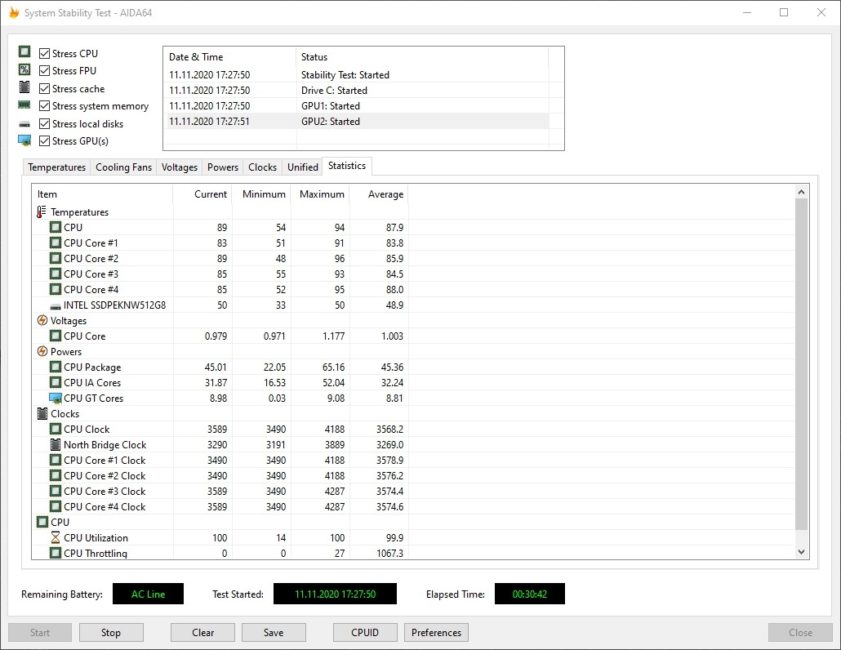
Task: Click the Powers group icon
Action: pyautogui.click(x=41, y=352)
